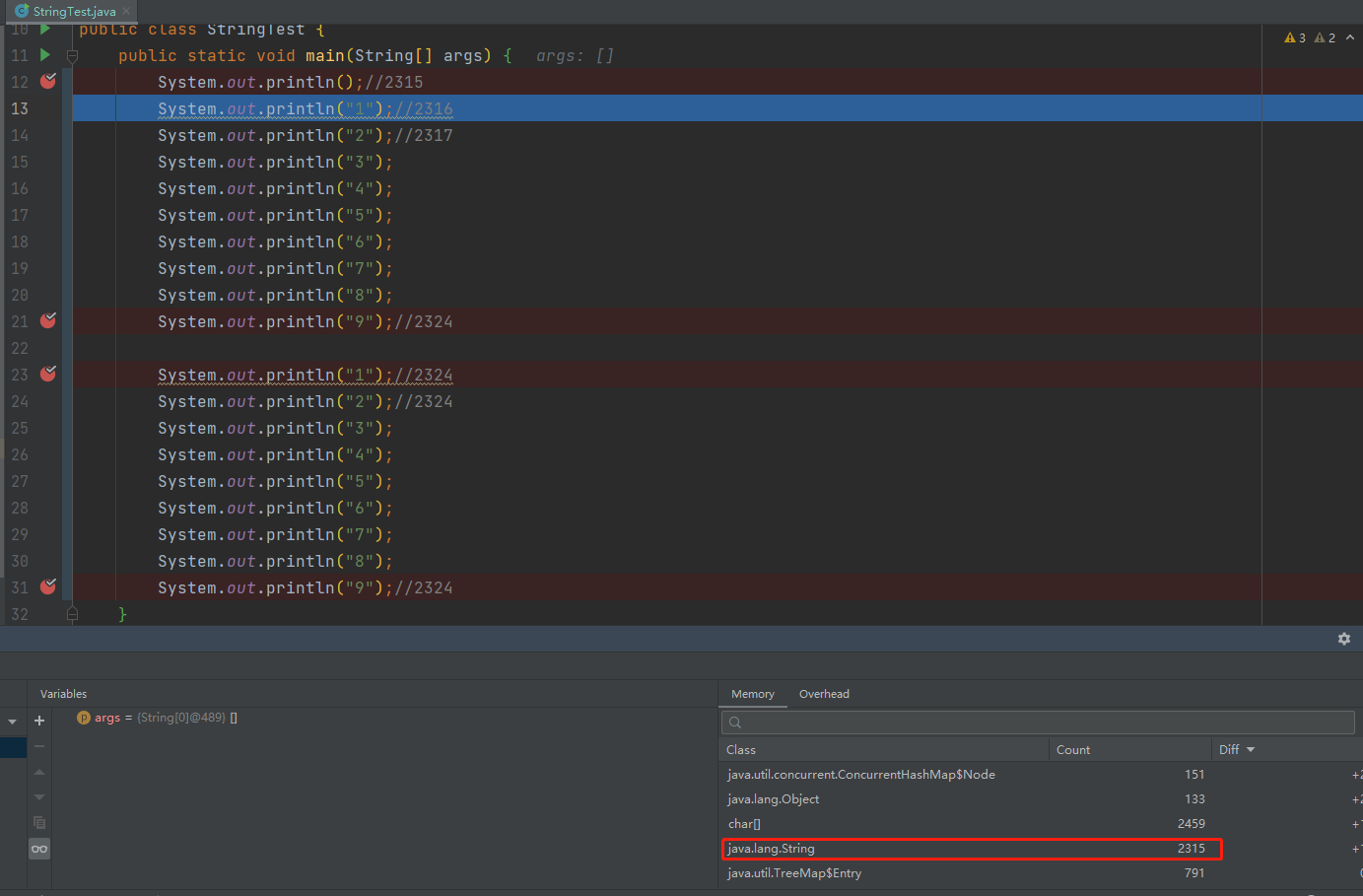Select the ConcurrentHashMap$Node class row
The height and width of the screenshot is (896, 1363).
coord(1041,775)
